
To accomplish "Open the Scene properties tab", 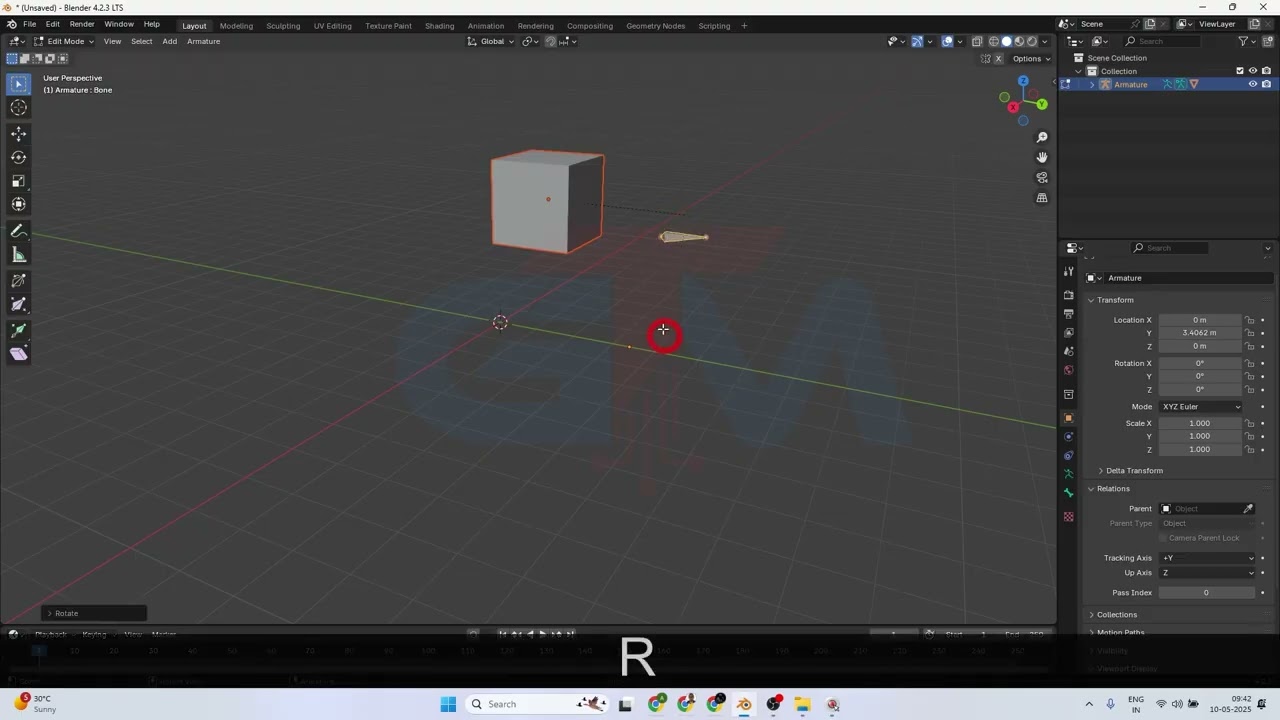I will tap(1068, 352).
